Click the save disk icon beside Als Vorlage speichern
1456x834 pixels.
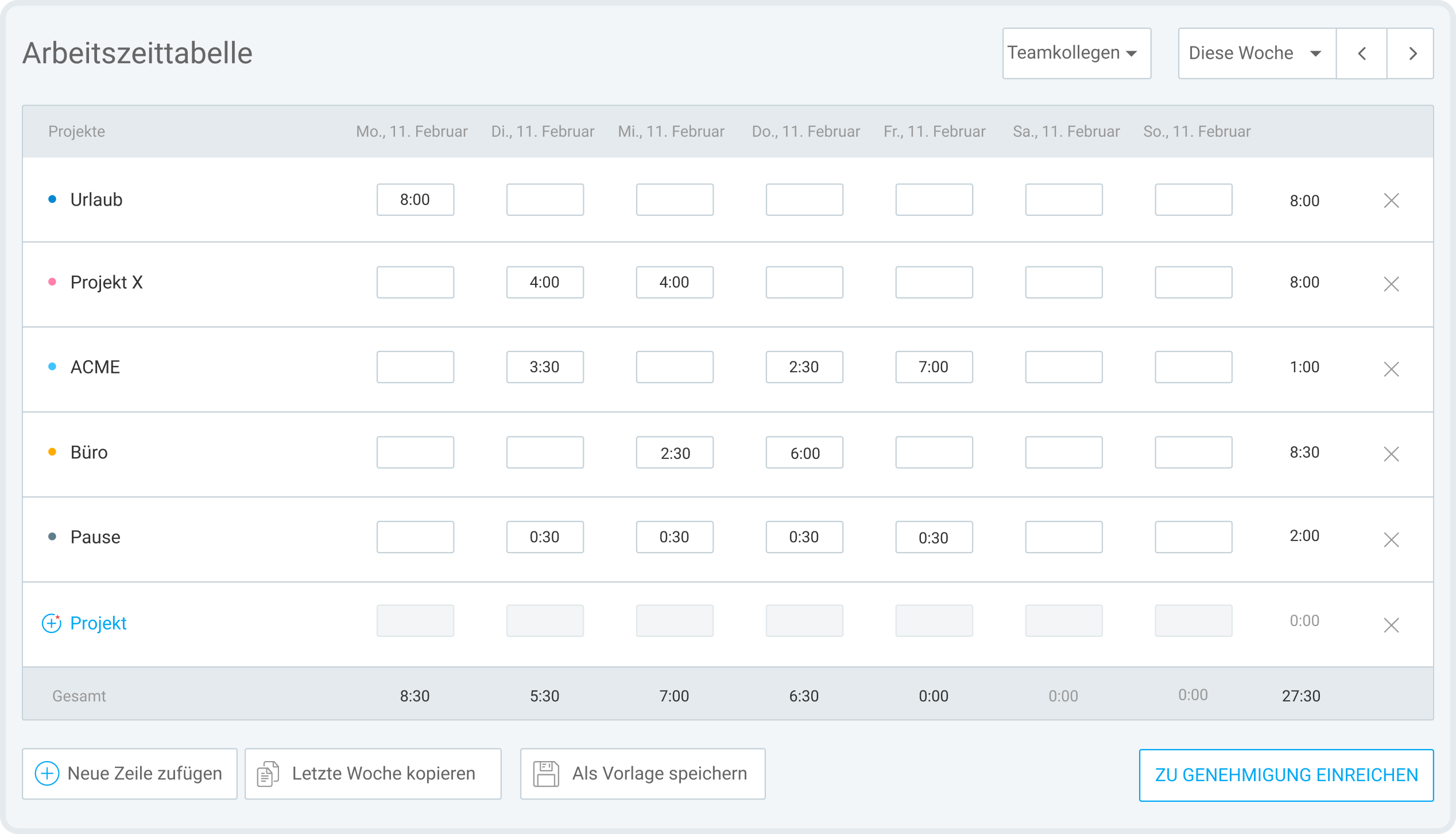click(x=545, y=774)
